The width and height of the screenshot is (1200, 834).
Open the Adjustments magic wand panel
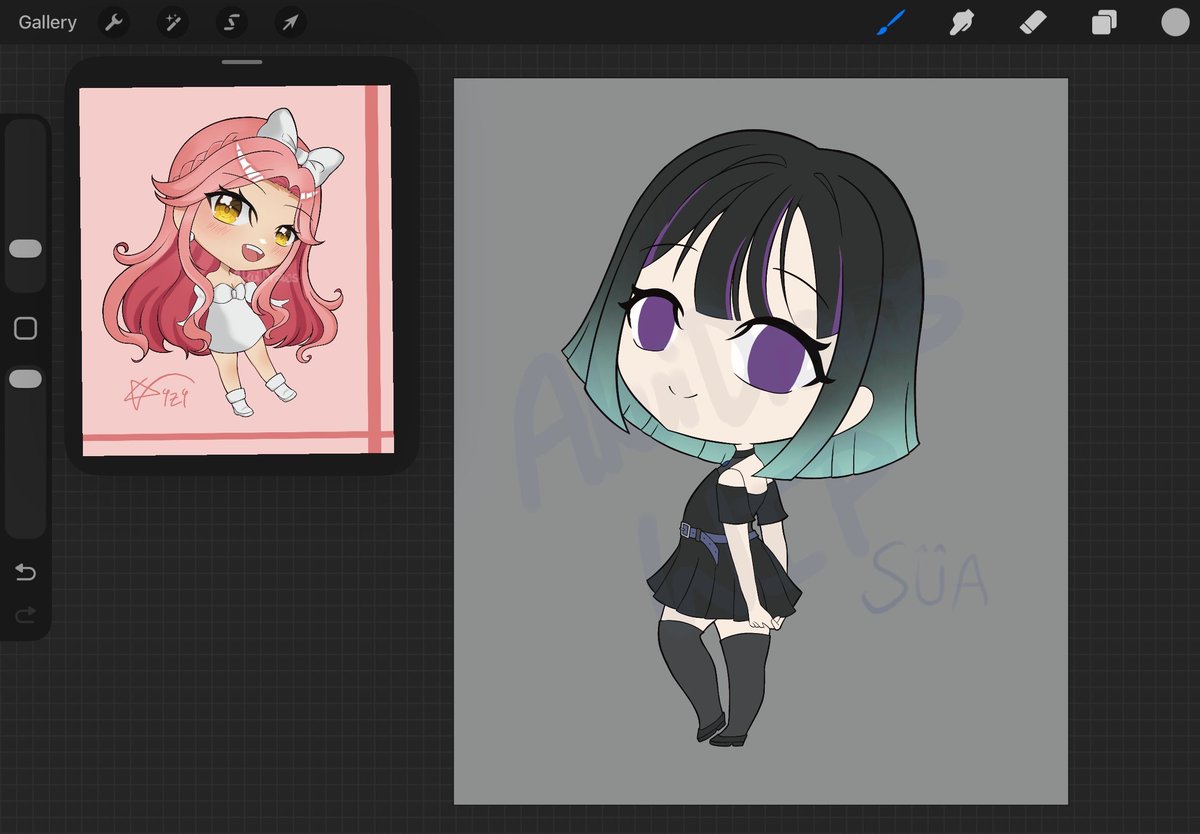(x=172, y=22)
